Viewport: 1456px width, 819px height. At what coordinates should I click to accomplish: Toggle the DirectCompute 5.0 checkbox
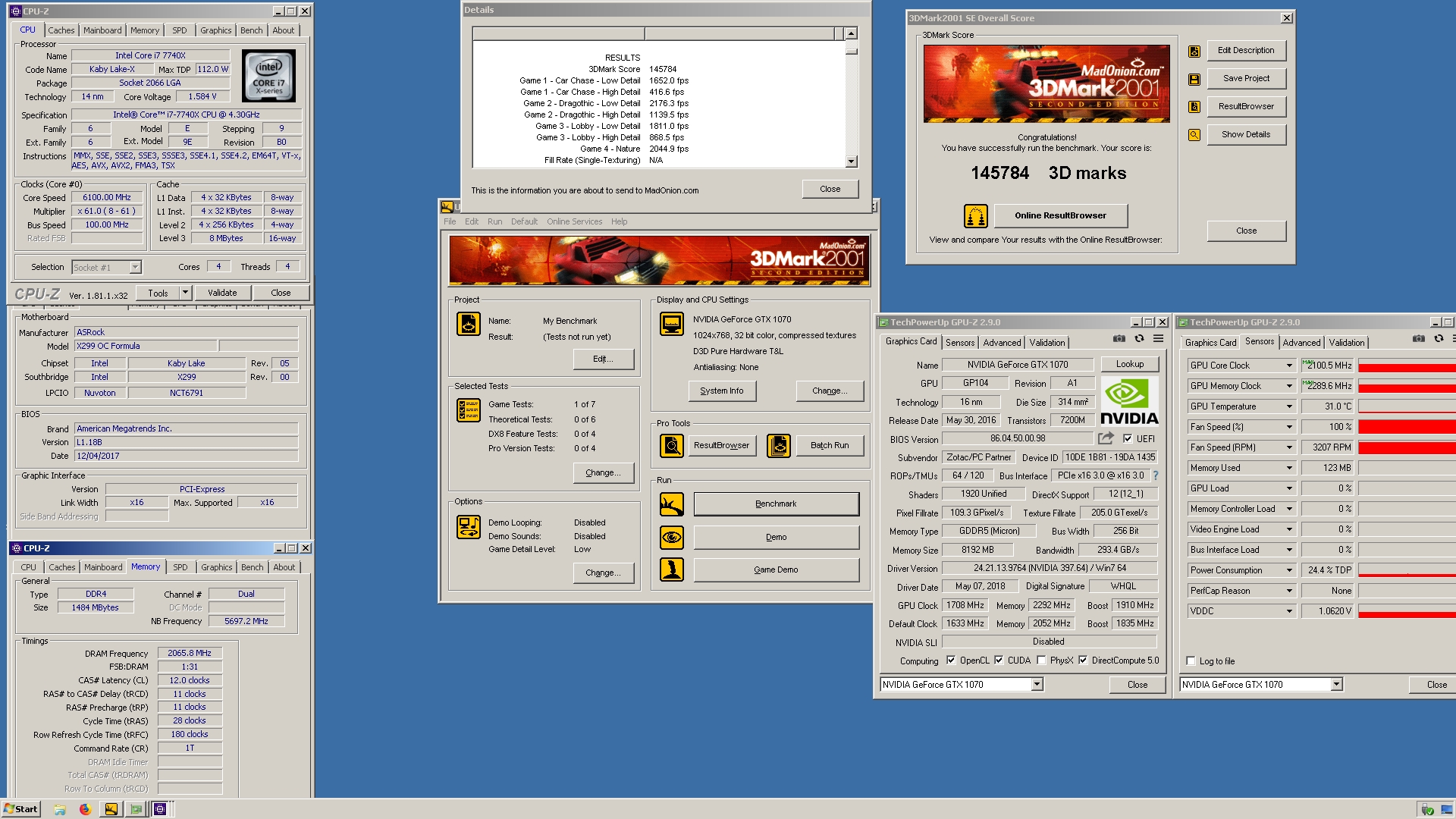[1083, 661]
